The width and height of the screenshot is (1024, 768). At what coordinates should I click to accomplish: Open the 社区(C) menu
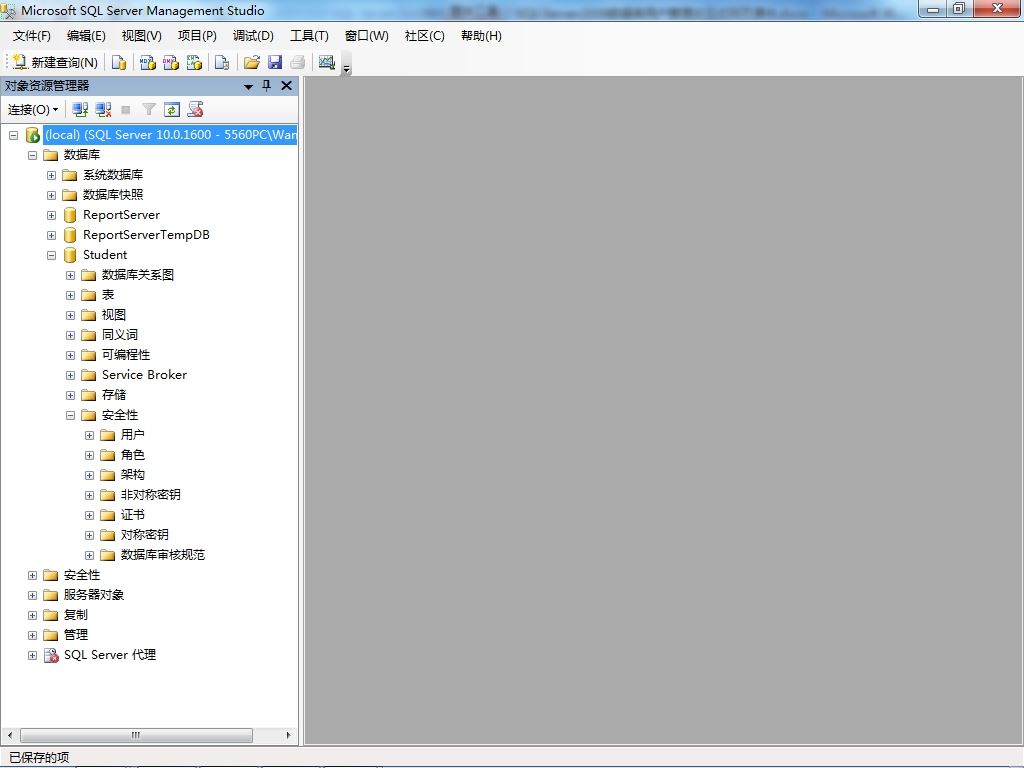tap(424, 36)
